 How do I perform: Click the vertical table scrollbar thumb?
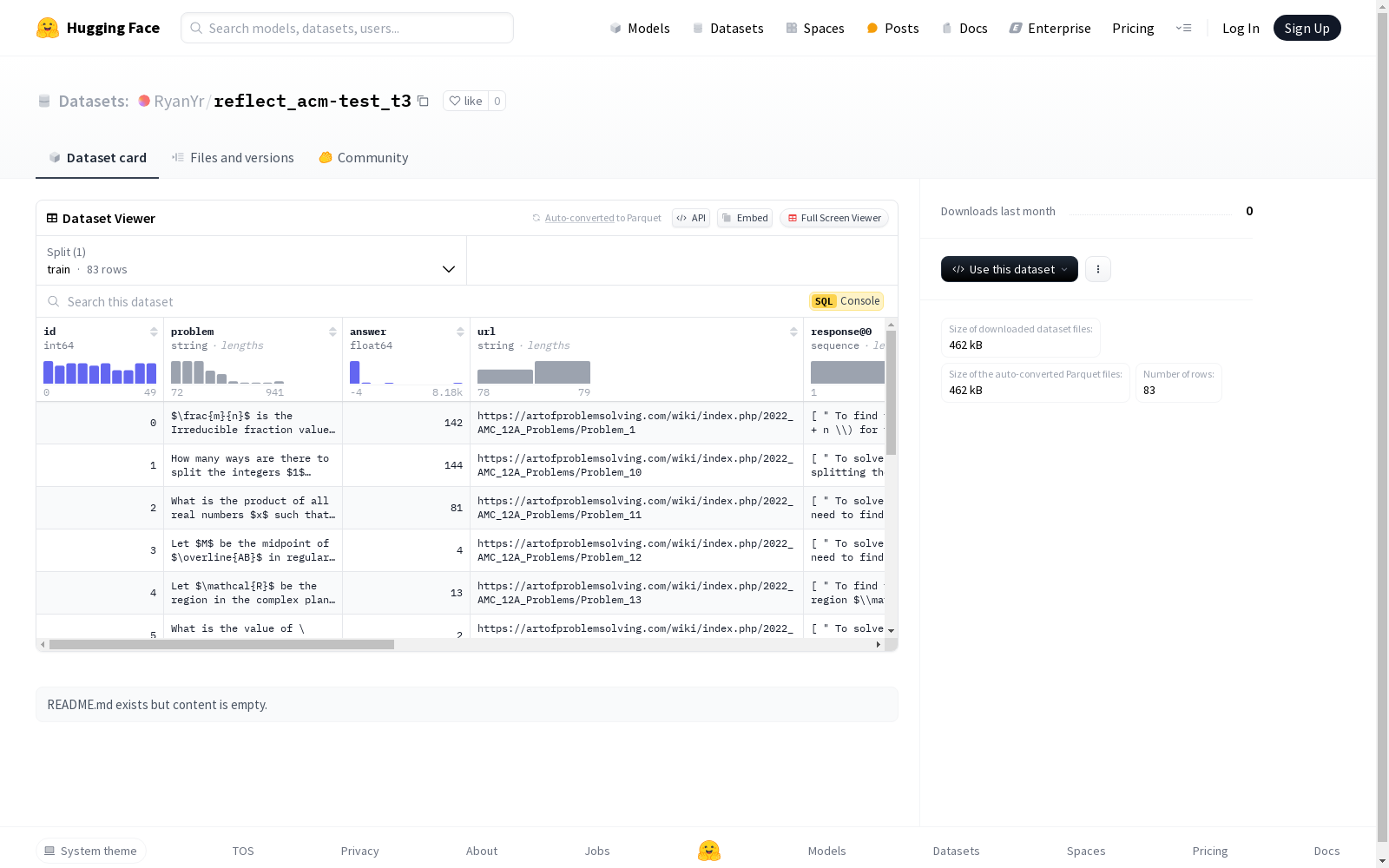[x=891, y=392]
